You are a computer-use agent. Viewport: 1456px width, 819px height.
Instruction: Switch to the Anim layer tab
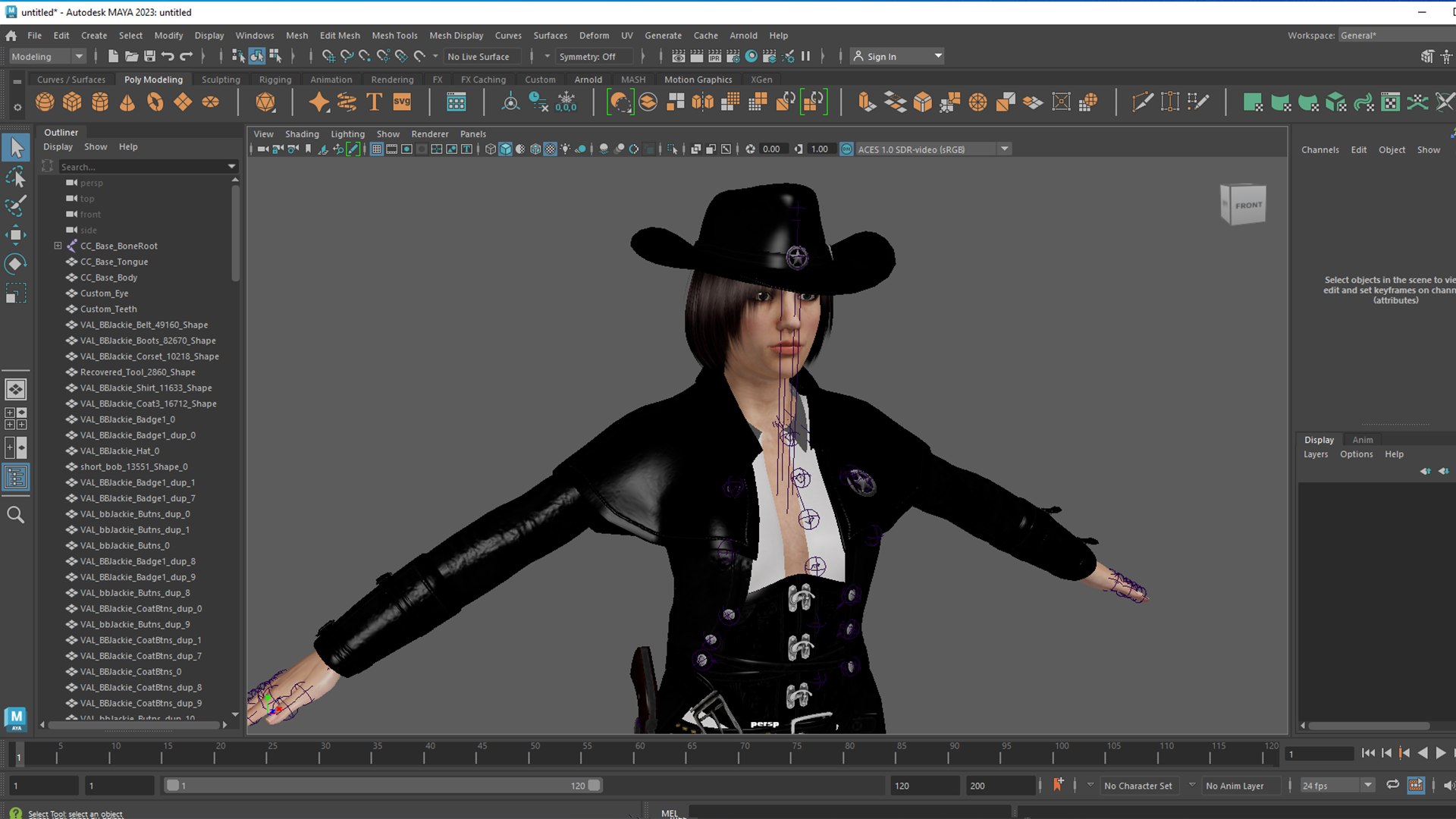pos(1362,440)
